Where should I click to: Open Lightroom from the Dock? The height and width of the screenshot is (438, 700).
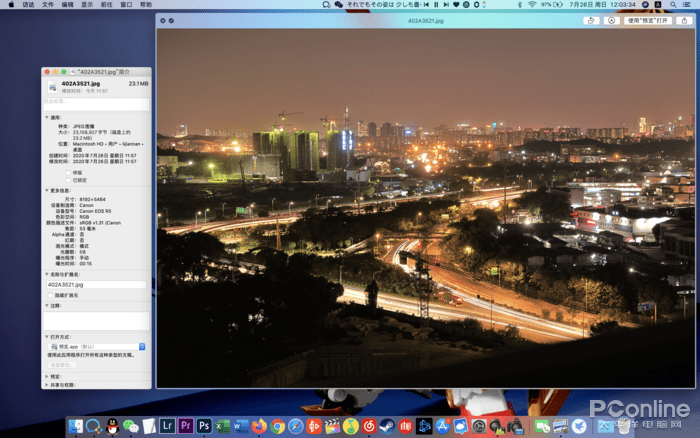point(167,426)
